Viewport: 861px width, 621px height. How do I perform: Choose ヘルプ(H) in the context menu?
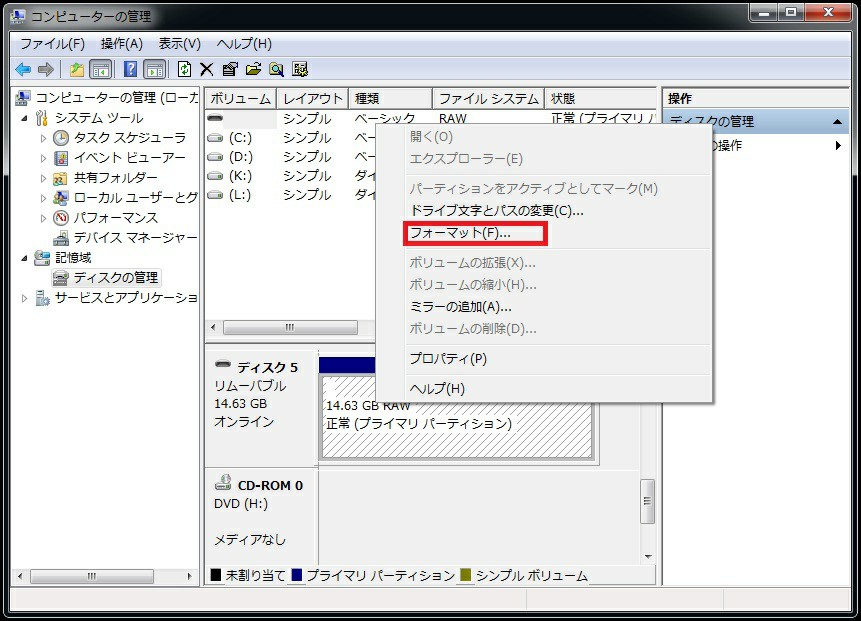(557, 389)
